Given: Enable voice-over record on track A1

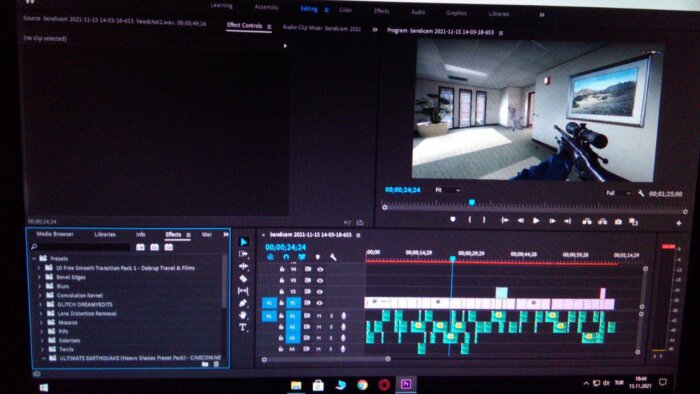Looking at the screenshot, I should pos(343,315).
